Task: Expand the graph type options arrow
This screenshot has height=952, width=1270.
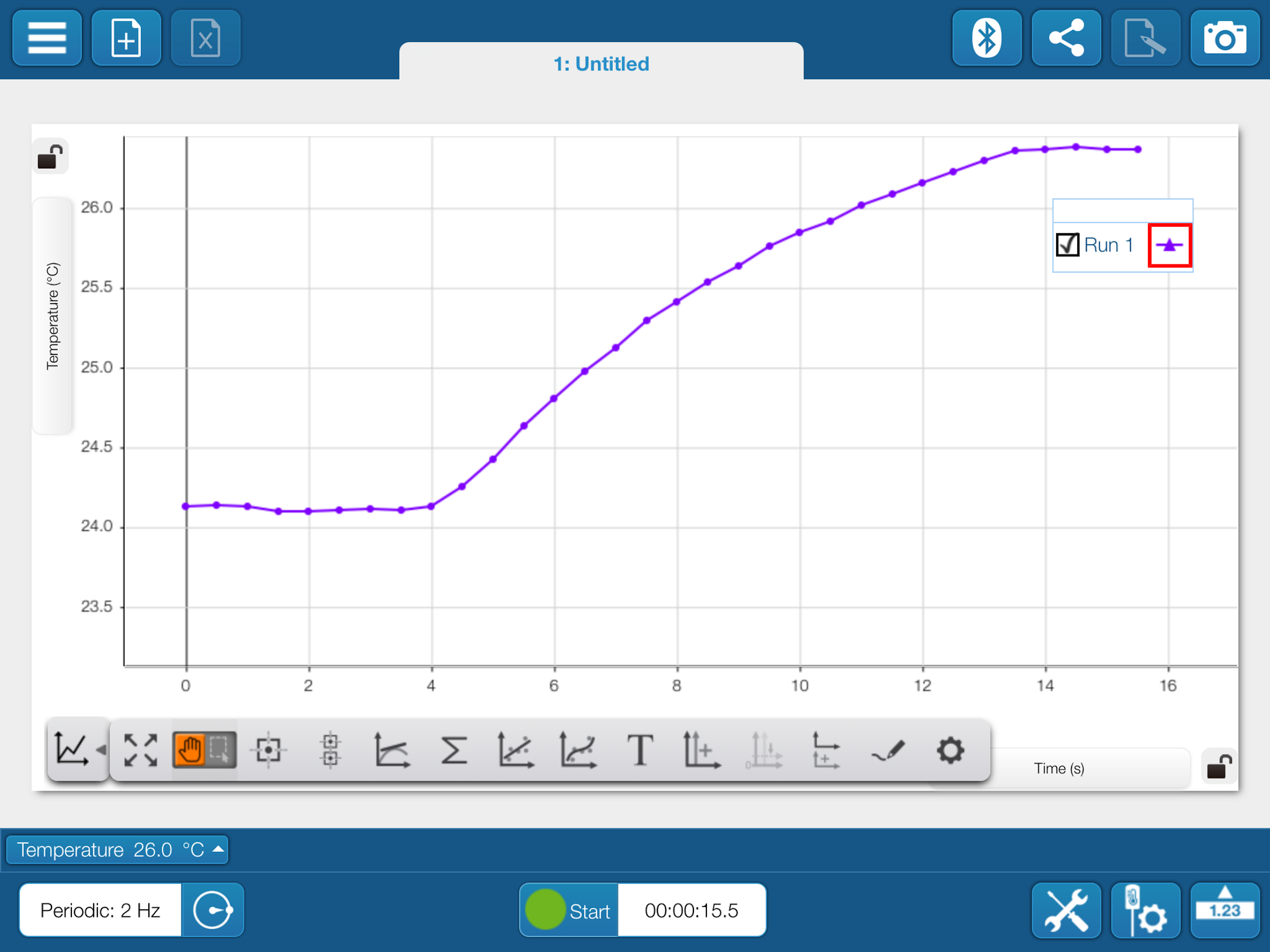Action: point(101,749)
